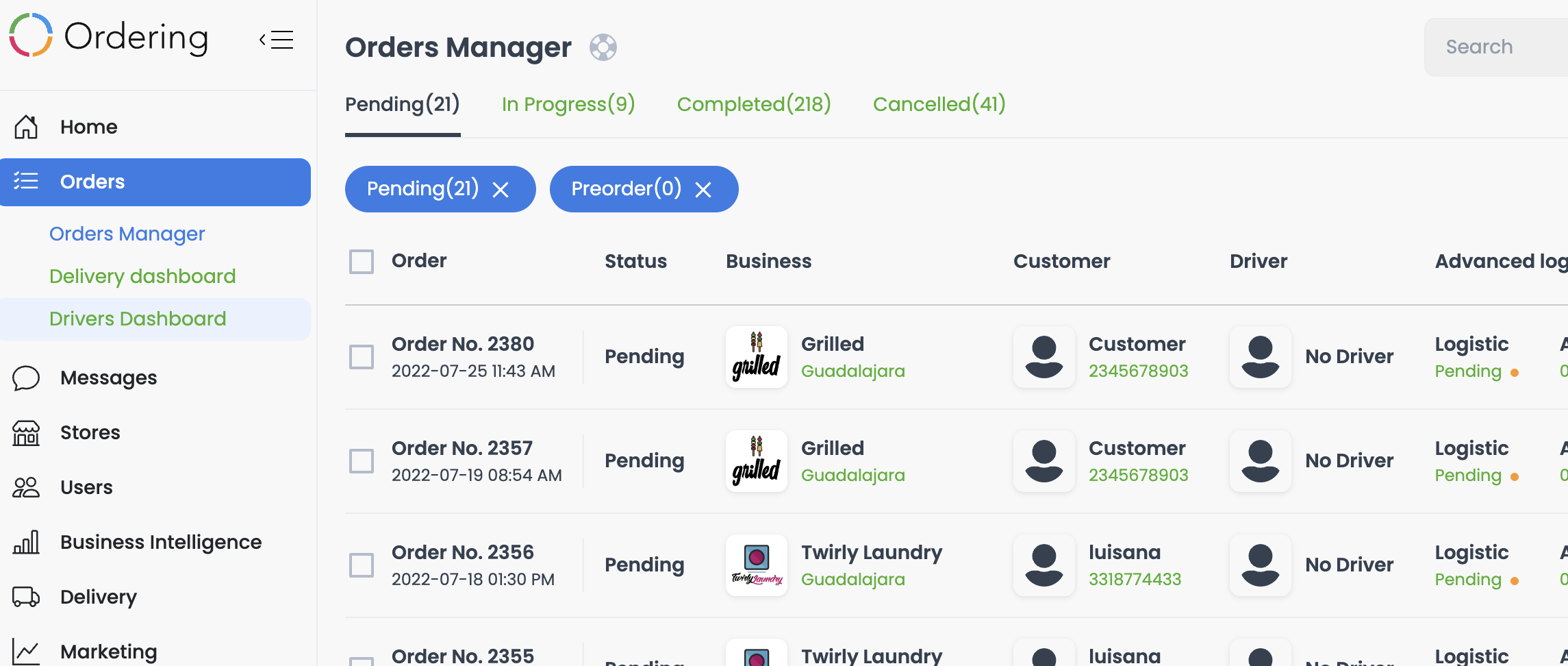Remove the Pending(21) filter chip
Screen dimensions: 1568x666
pos(501,189)
